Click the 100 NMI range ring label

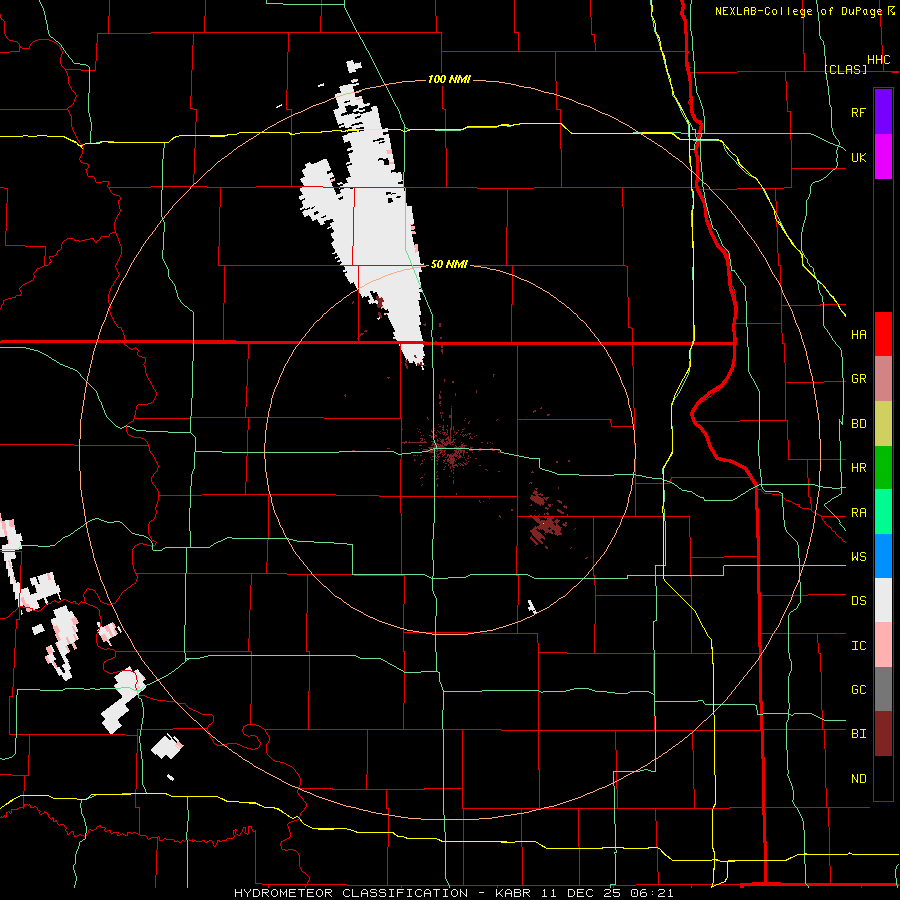pyautogui.click(x=449, y=79)
